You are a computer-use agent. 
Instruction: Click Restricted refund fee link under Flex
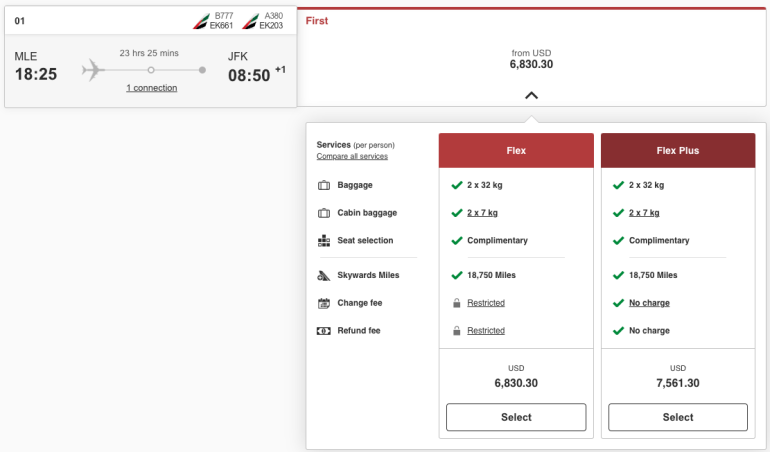point(486,331)
